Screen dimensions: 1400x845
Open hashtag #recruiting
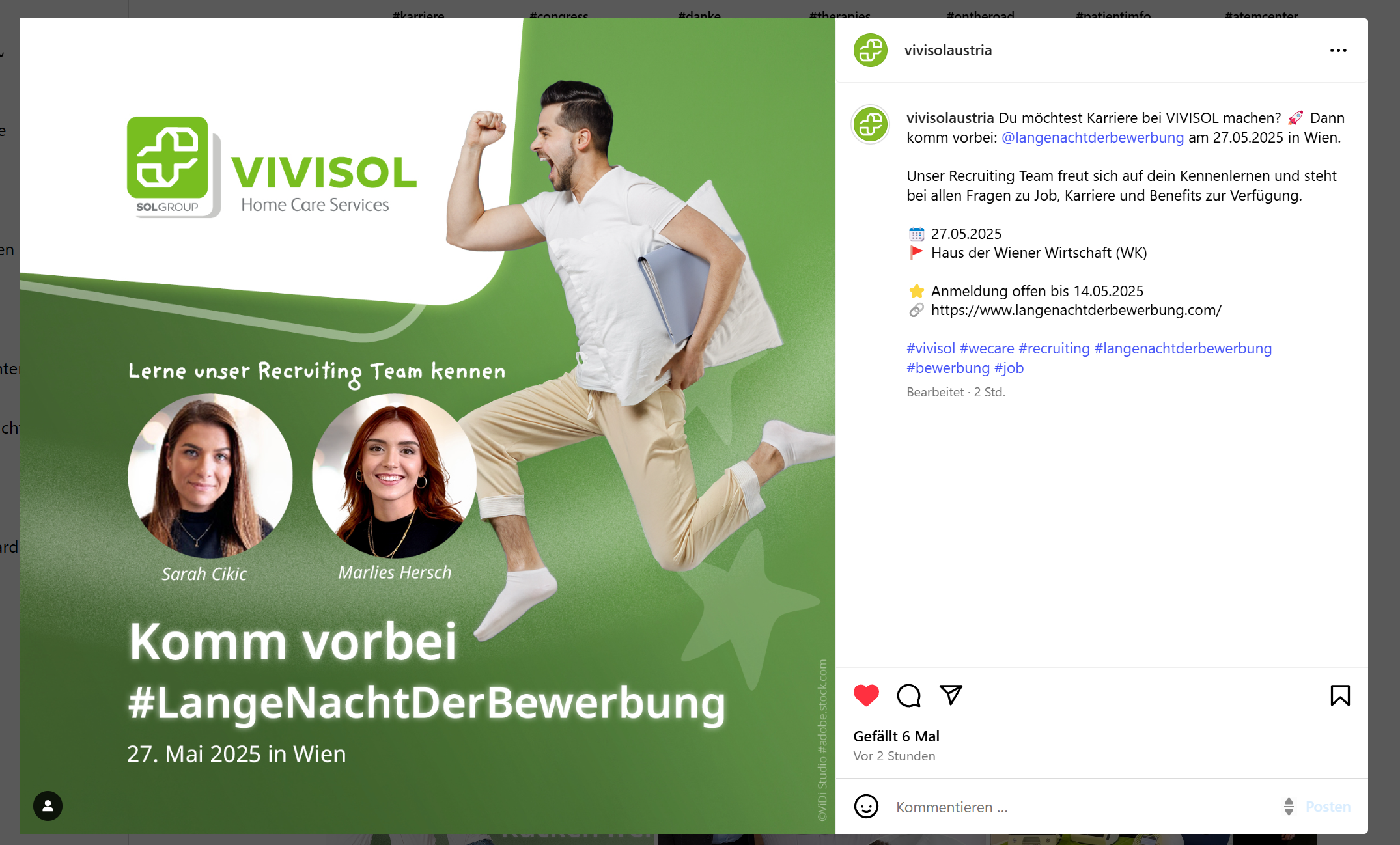1054,348
